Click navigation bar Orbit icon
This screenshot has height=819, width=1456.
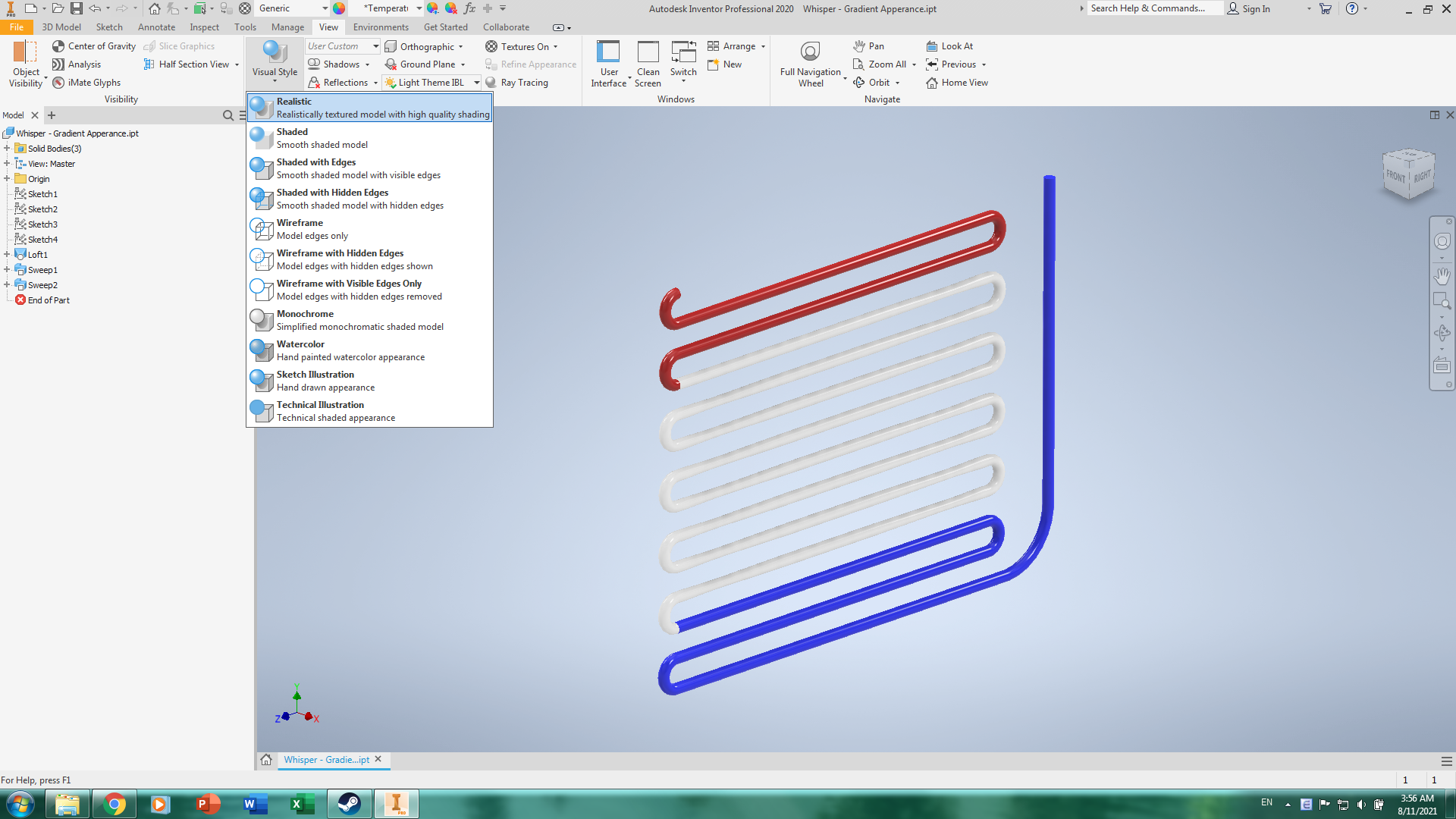click(x=1442, y=333)
